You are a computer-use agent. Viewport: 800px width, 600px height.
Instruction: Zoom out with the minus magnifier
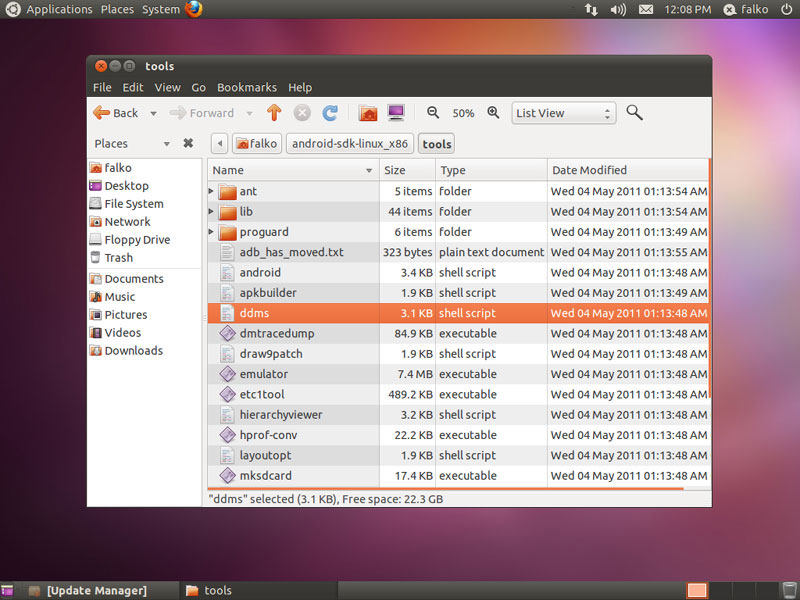pyautogui.click(x=433, y=113)
